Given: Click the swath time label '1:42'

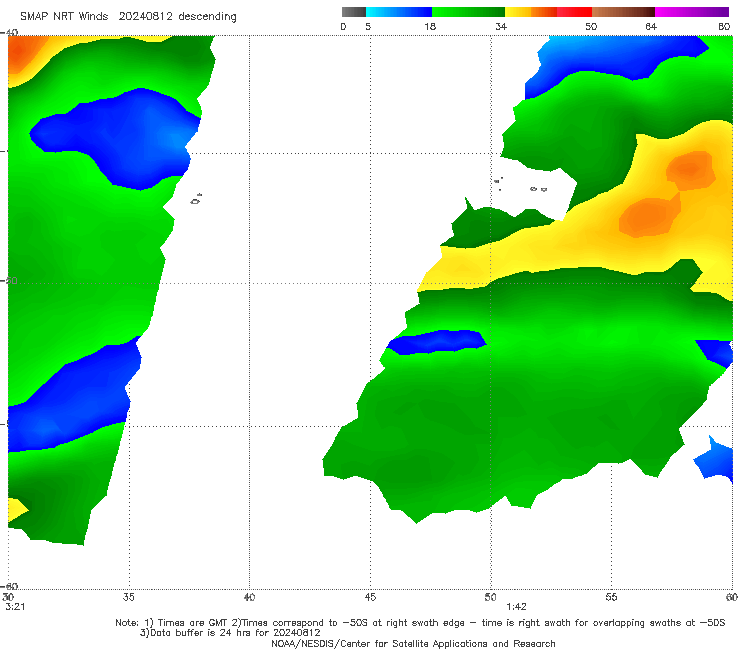Looking at the screenshot, I should (516, 607).
